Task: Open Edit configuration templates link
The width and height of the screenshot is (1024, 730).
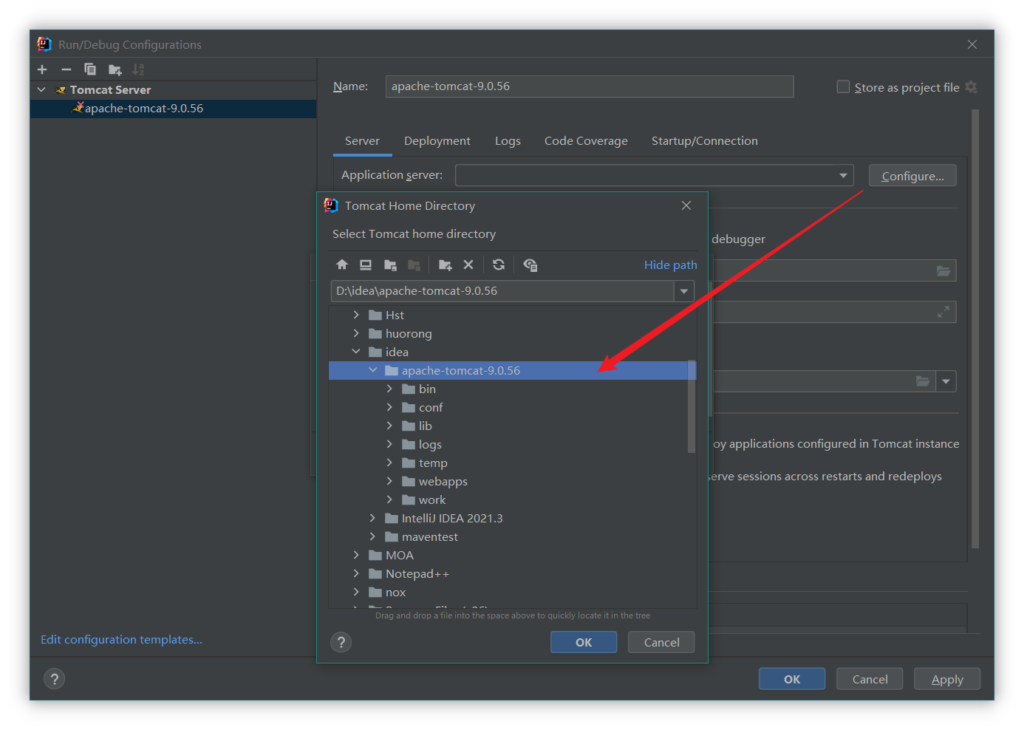Action: (121, 640)
